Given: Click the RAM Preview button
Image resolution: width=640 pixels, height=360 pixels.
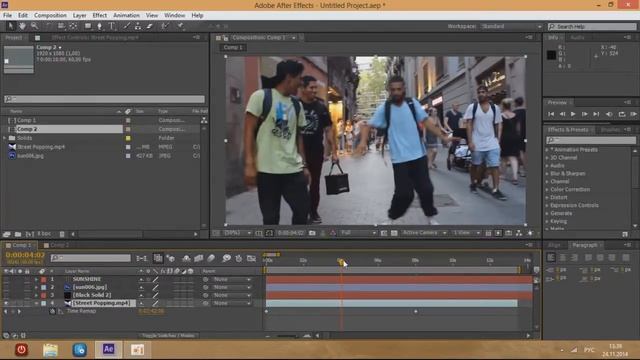Looking at the screenshot, I should click(x=633, y=114).
